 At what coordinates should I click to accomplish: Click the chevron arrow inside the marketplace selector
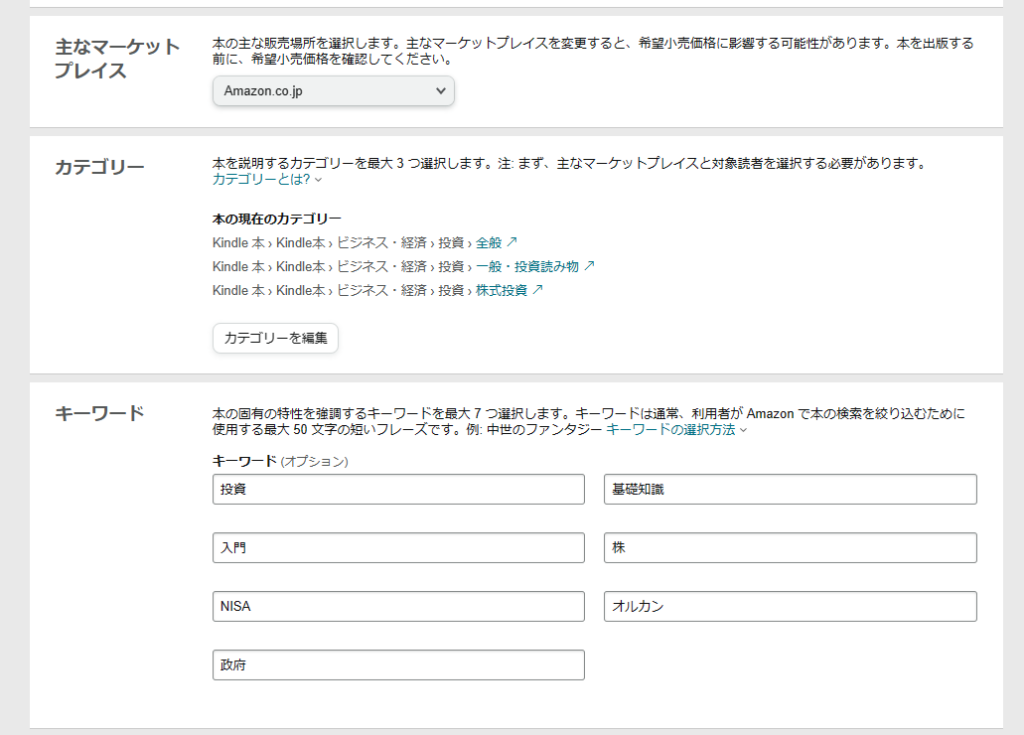click(x=441, y=91)
